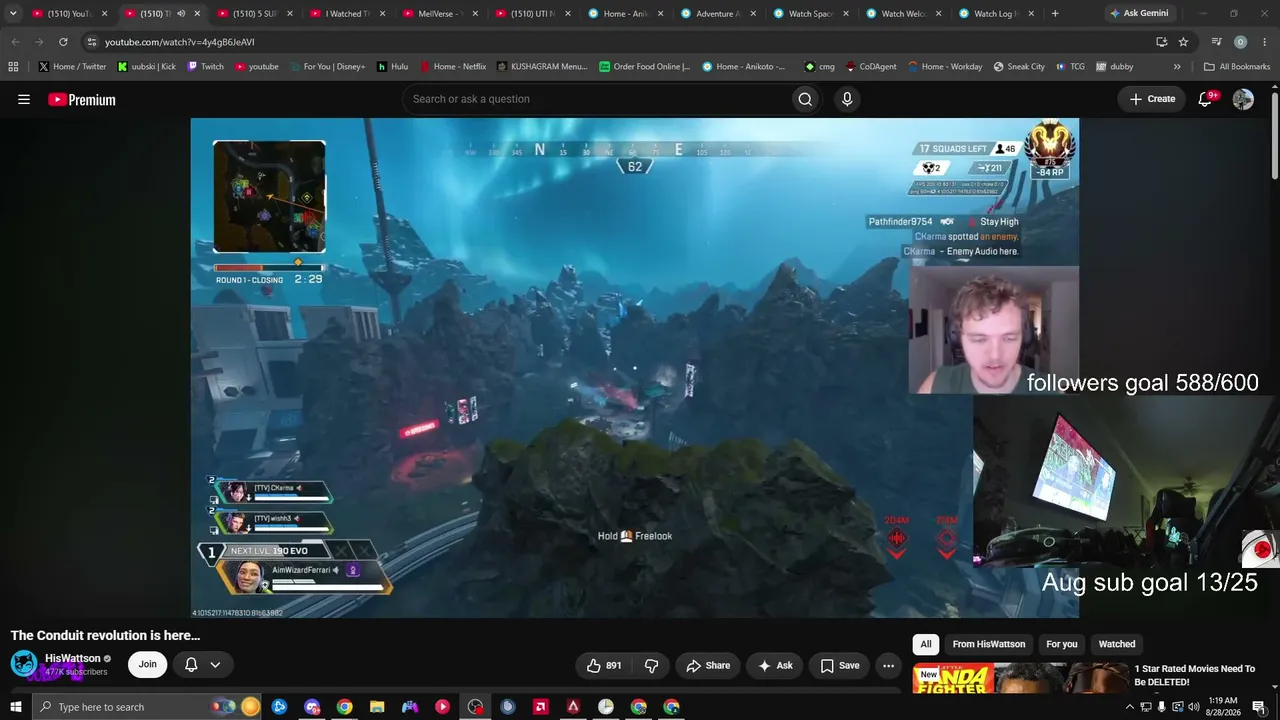Switch to the MeltVerse browser tab
The width and height of the screenshot is (1280, 720).
[x=438, y=14]
